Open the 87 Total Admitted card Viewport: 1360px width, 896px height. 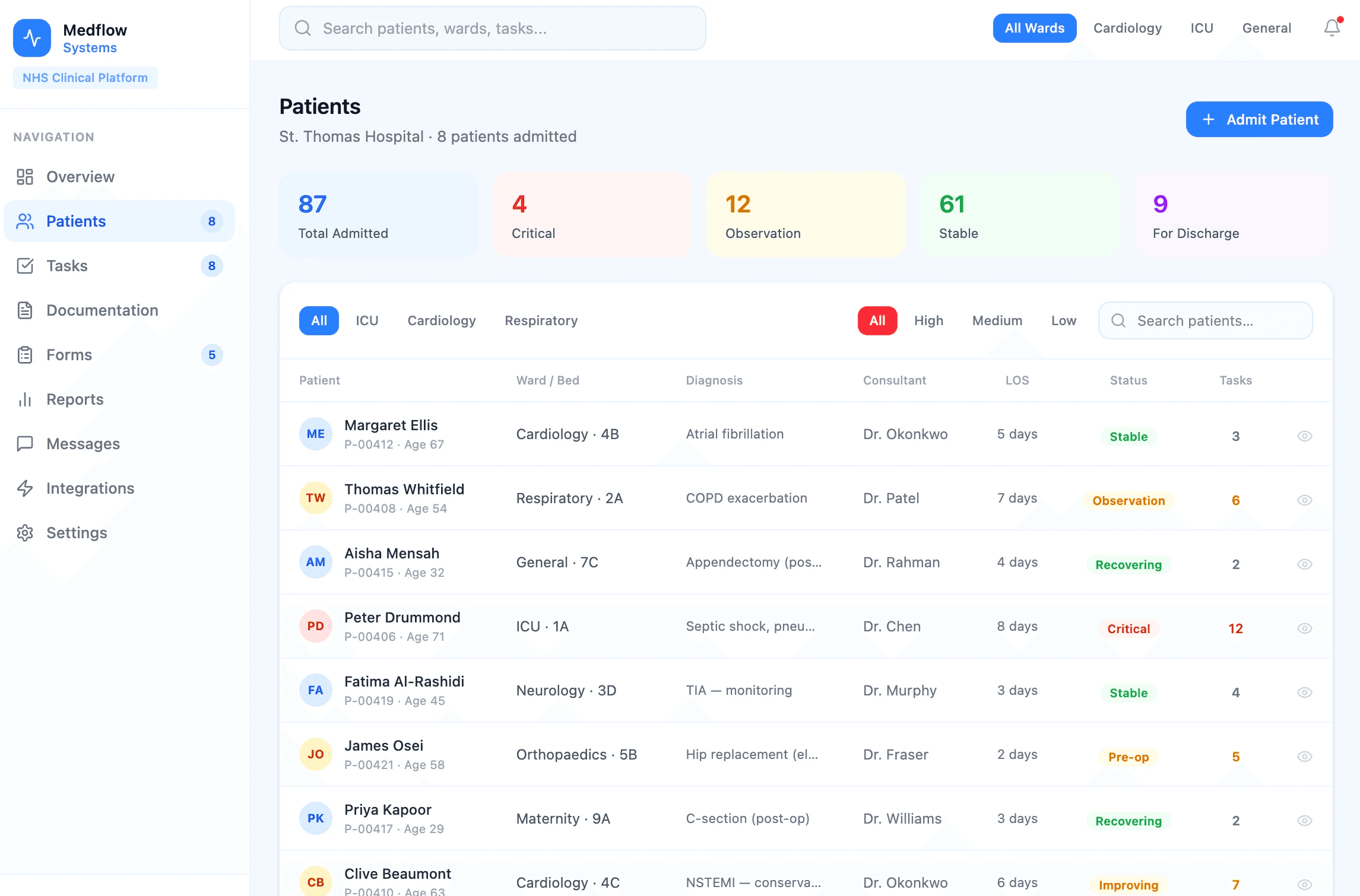[x=379, y=215]
